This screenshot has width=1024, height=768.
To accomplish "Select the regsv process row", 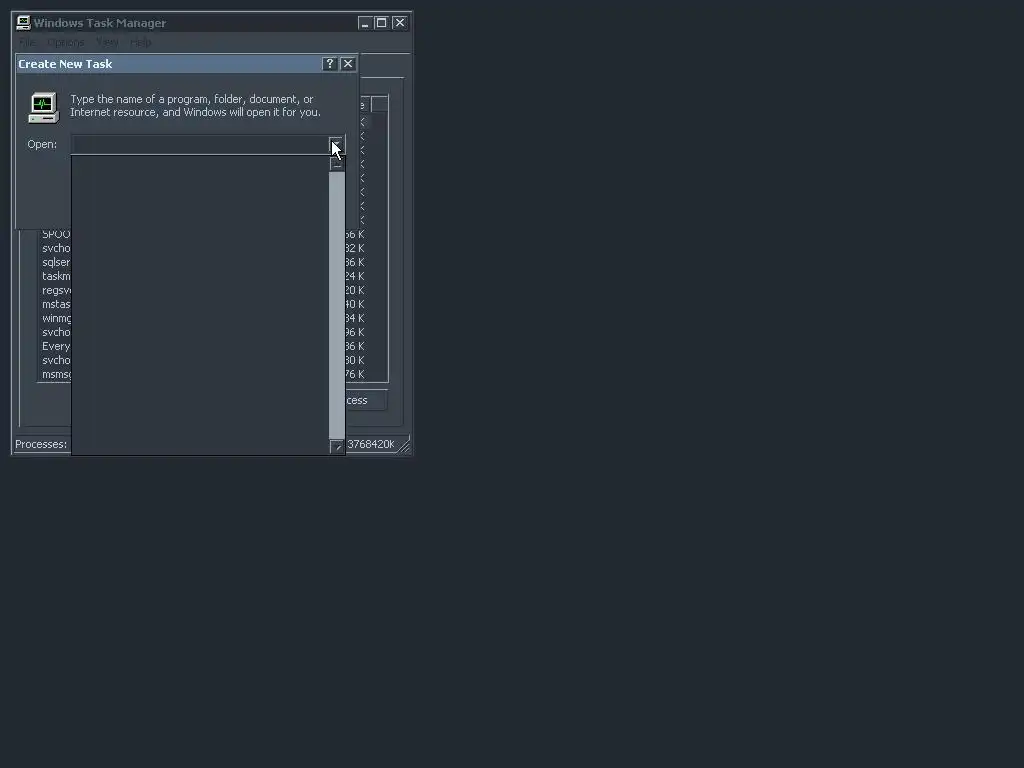I will (56, 291).
